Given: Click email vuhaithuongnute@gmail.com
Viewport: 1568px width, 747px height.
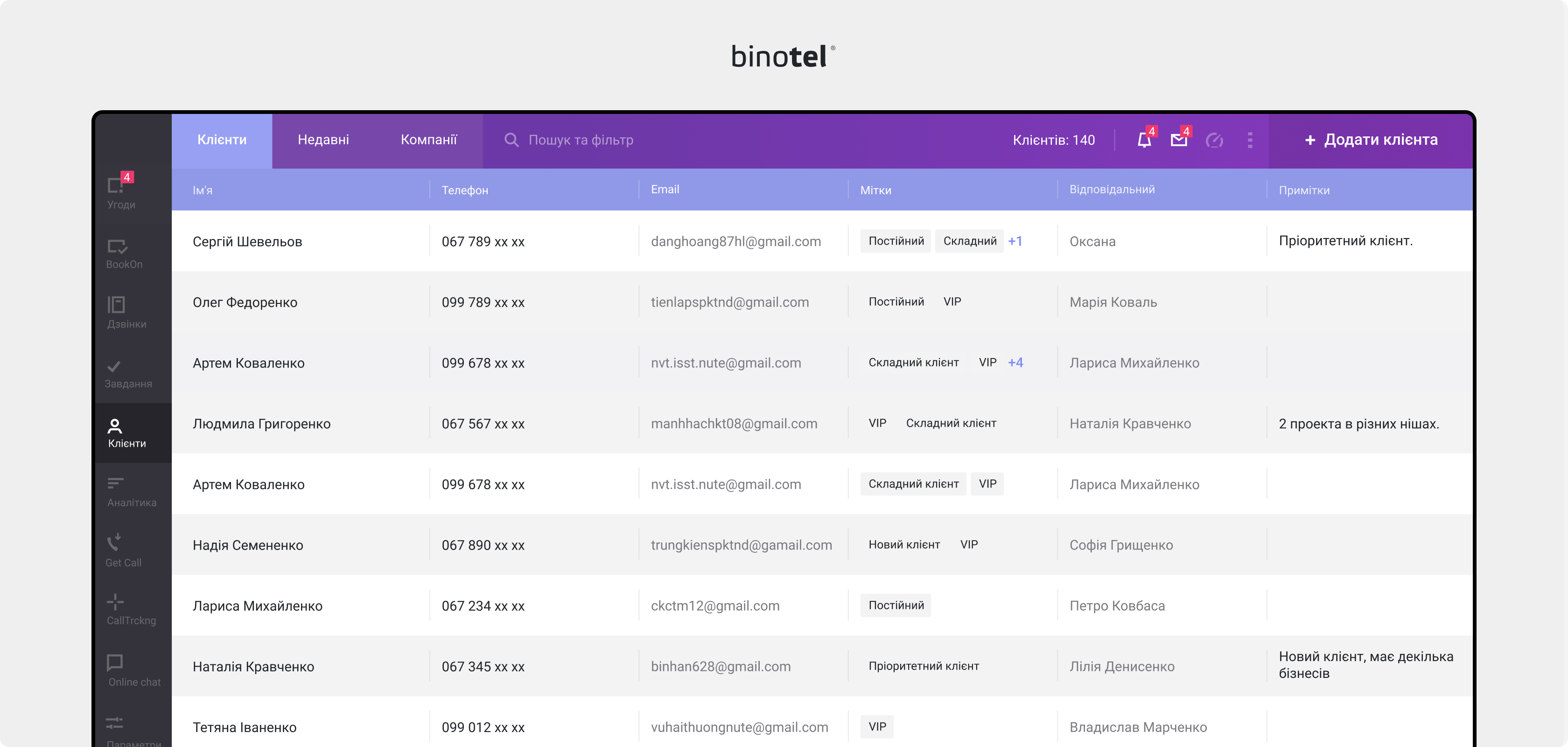Looking at the screenshot, I should coord(740,727).
